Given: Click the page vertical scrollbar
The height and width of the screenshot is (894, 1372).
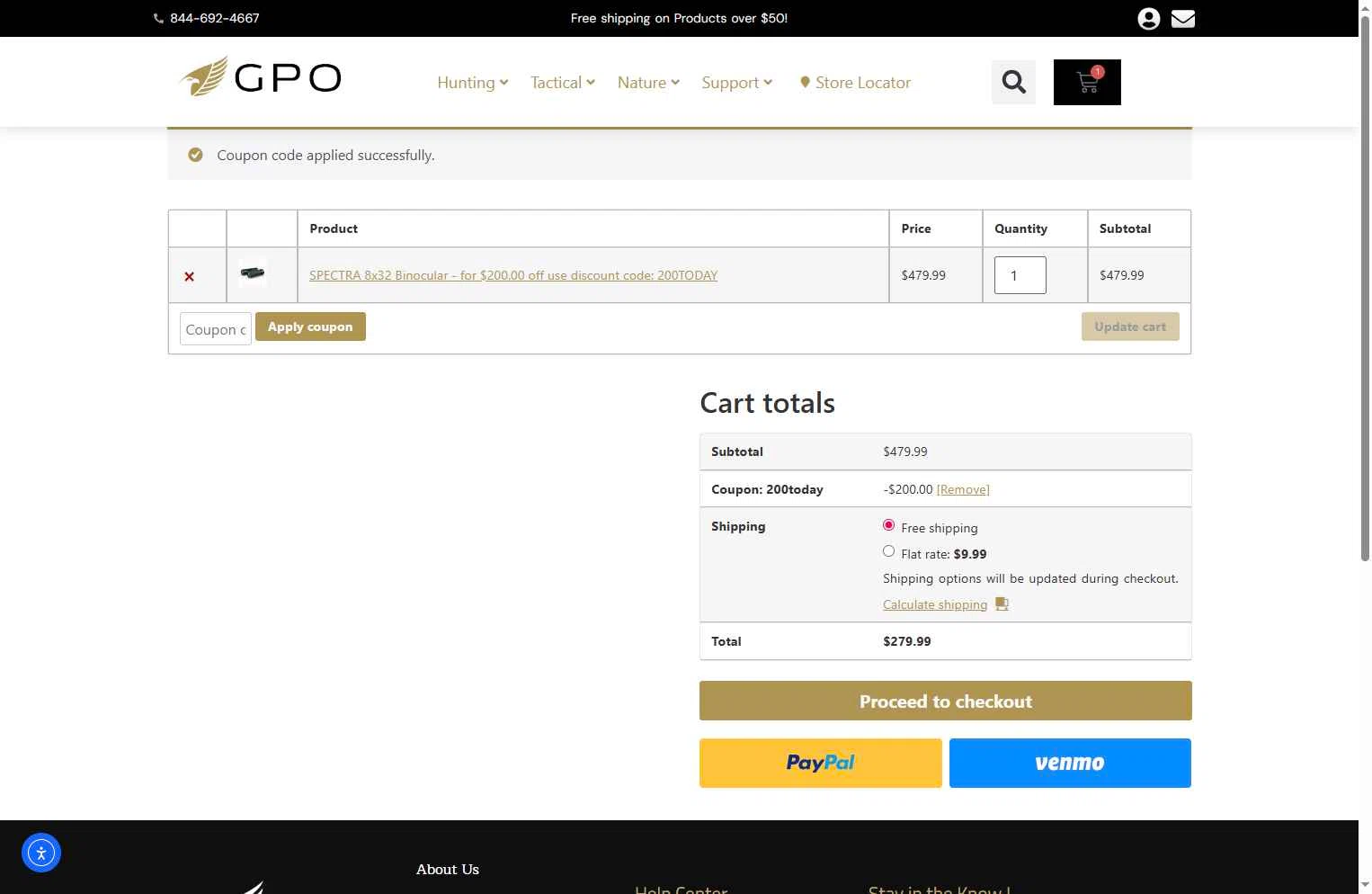Looking at the screenshot, I should click(1365, 288).
